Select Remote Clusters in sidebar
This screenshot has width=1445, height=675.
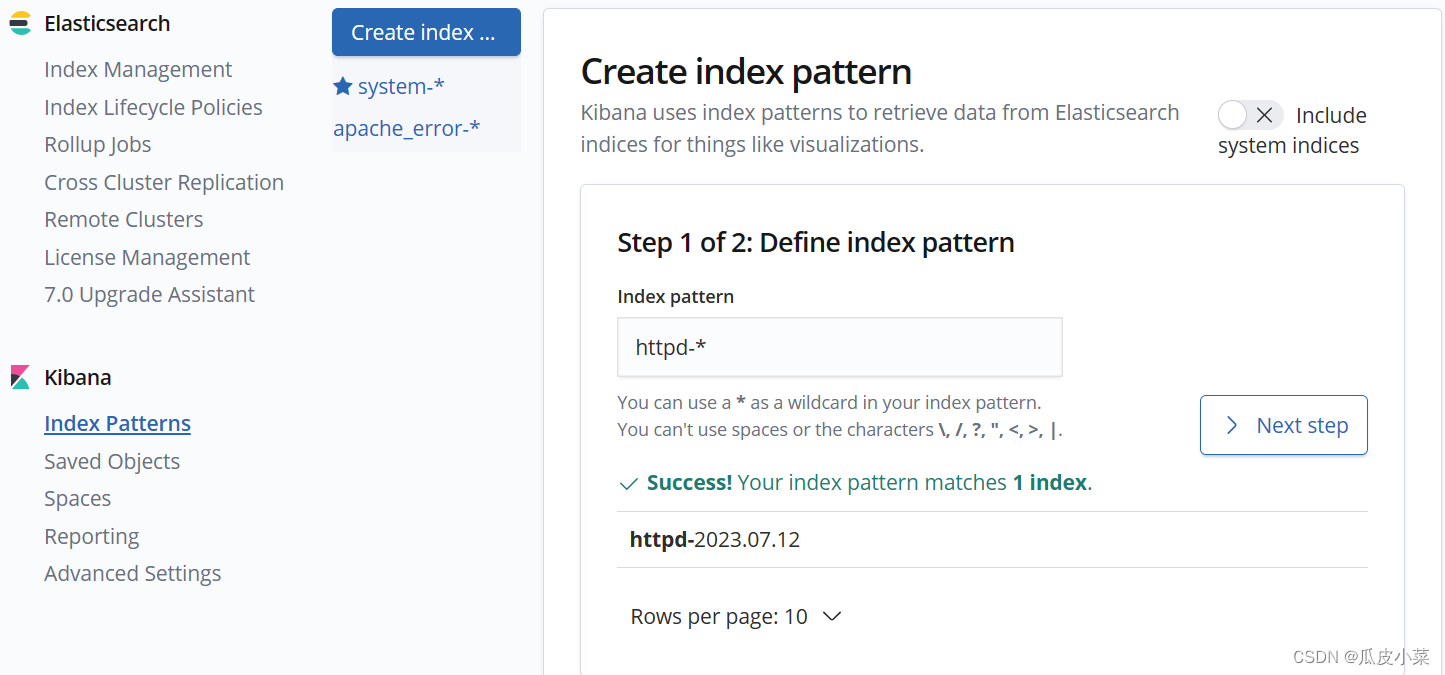pyautogui.click(x=124, y=219)
